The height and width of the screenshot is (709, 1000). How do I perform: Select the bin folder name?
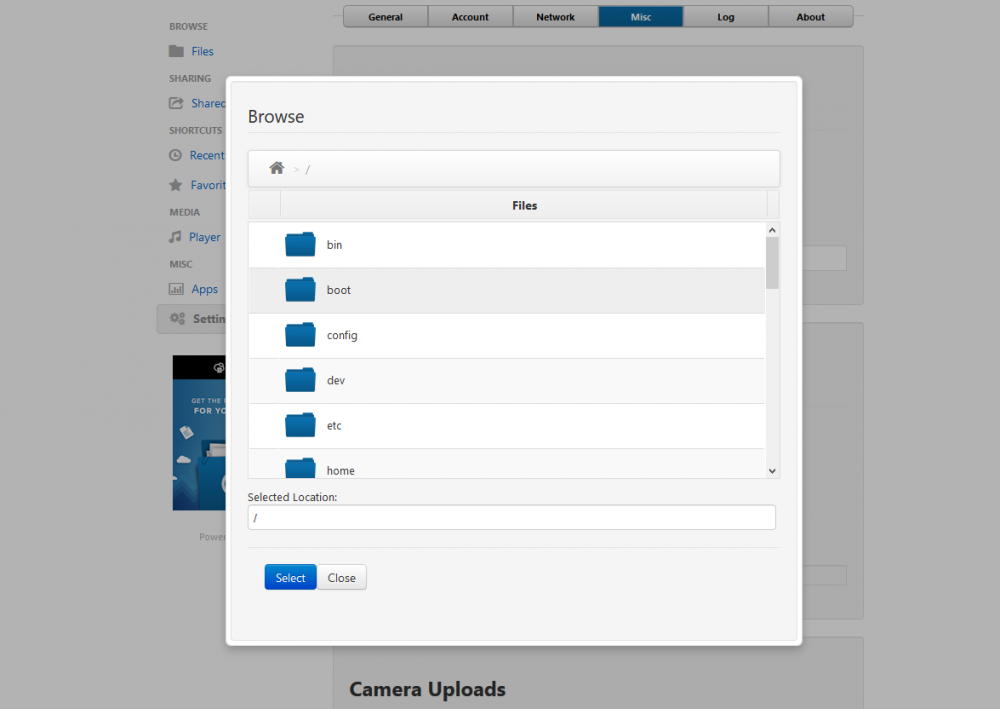point(334,245)
